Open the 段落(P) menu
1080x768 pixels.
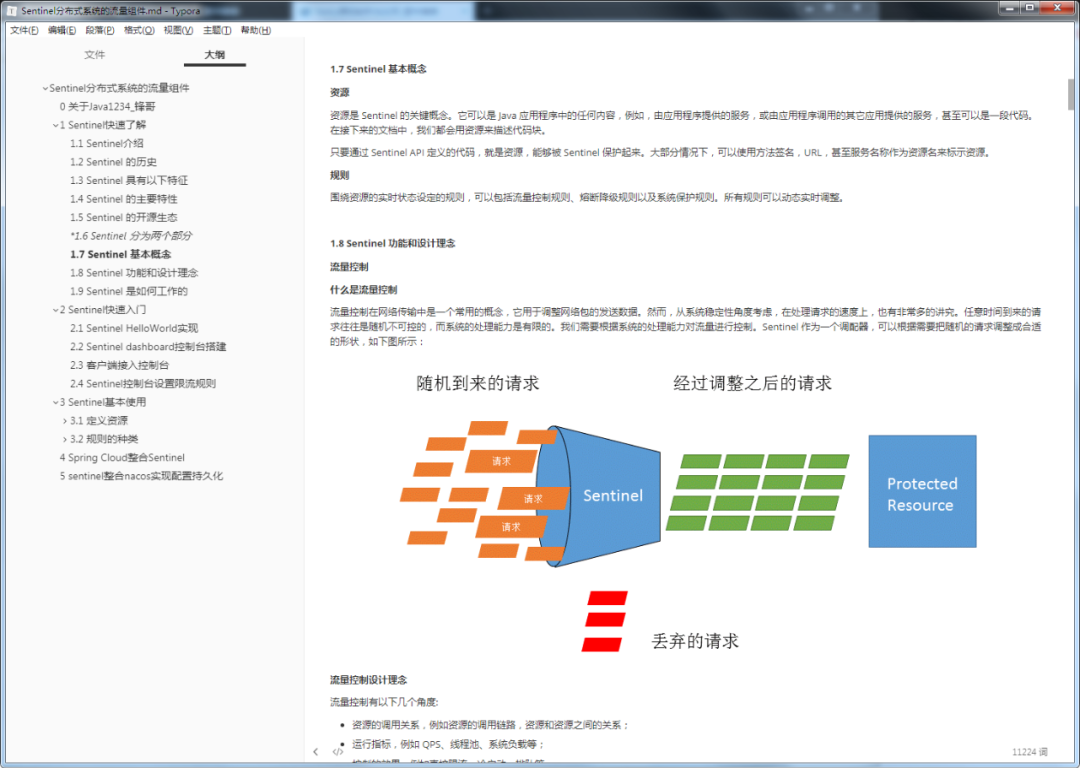(100, 30)
